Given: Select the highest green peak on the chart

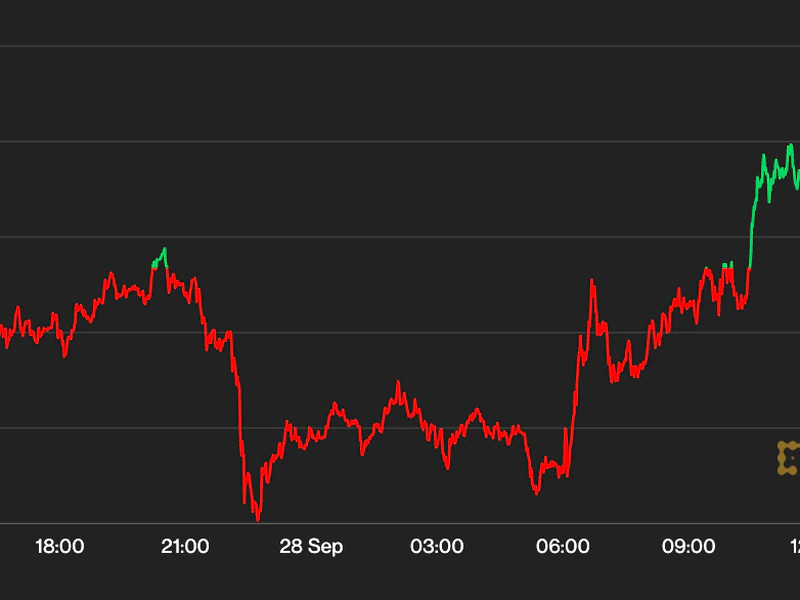Looking at the screenshot, I should (790, 146).
